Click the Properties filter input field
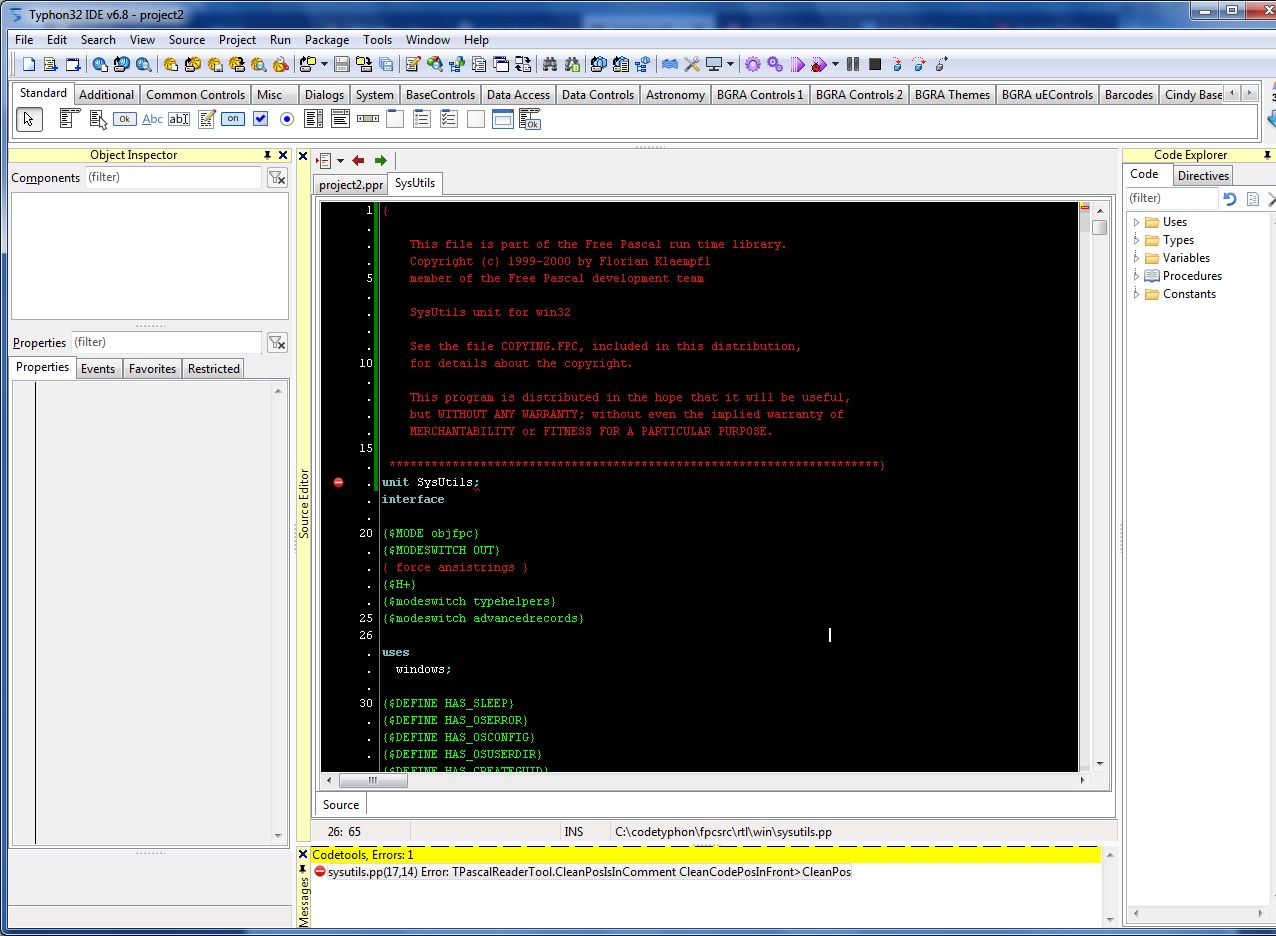 (165, 342)
